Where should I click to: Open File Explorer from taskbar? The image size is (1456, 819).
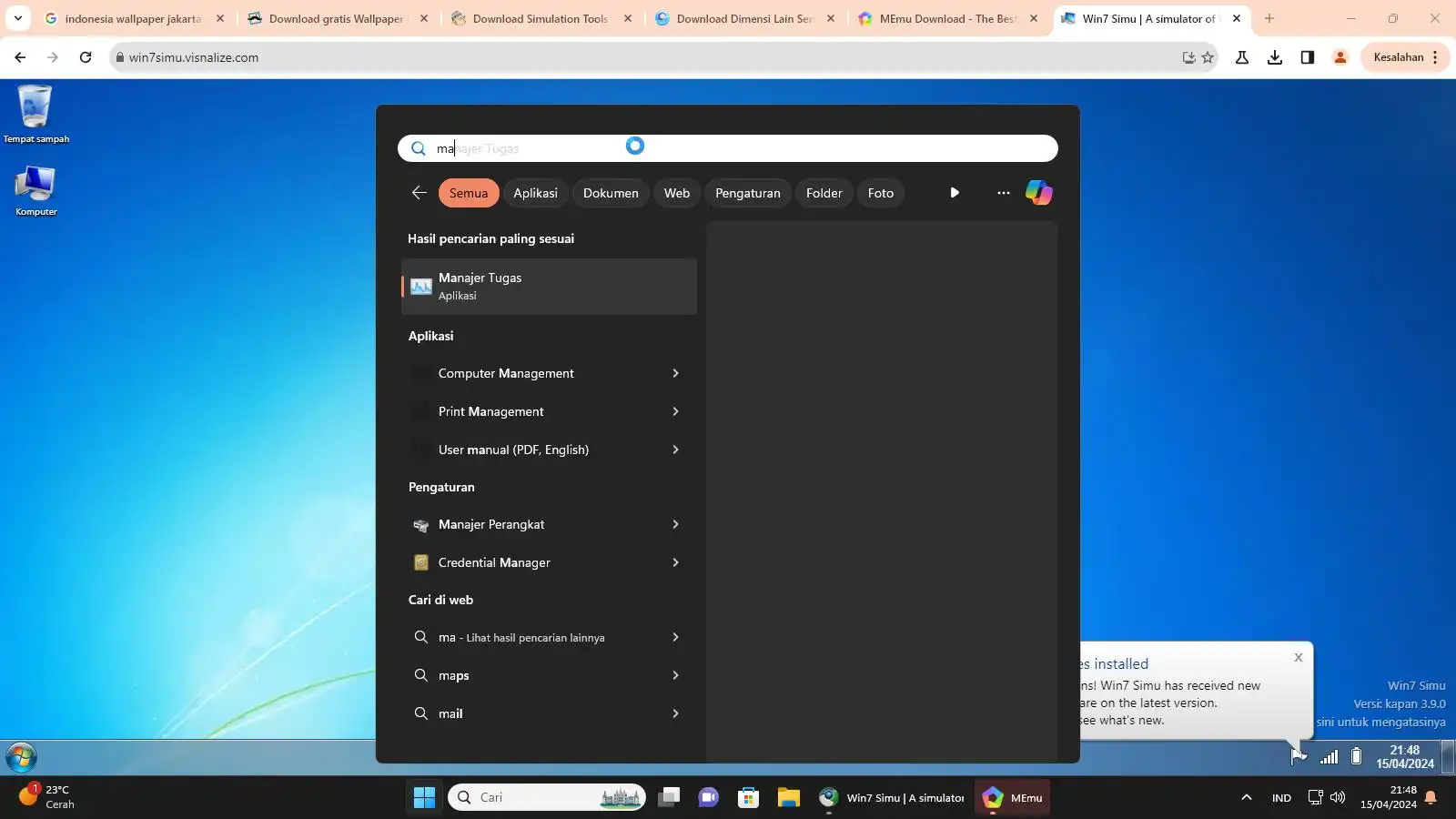[x=788, y=798]
